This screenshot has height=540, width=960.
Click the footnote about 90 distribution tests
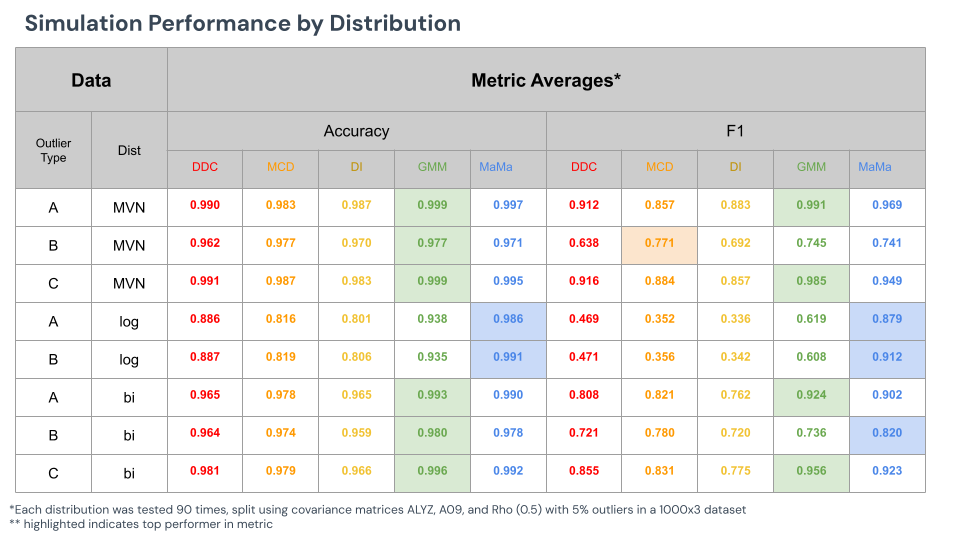(378, 510)
